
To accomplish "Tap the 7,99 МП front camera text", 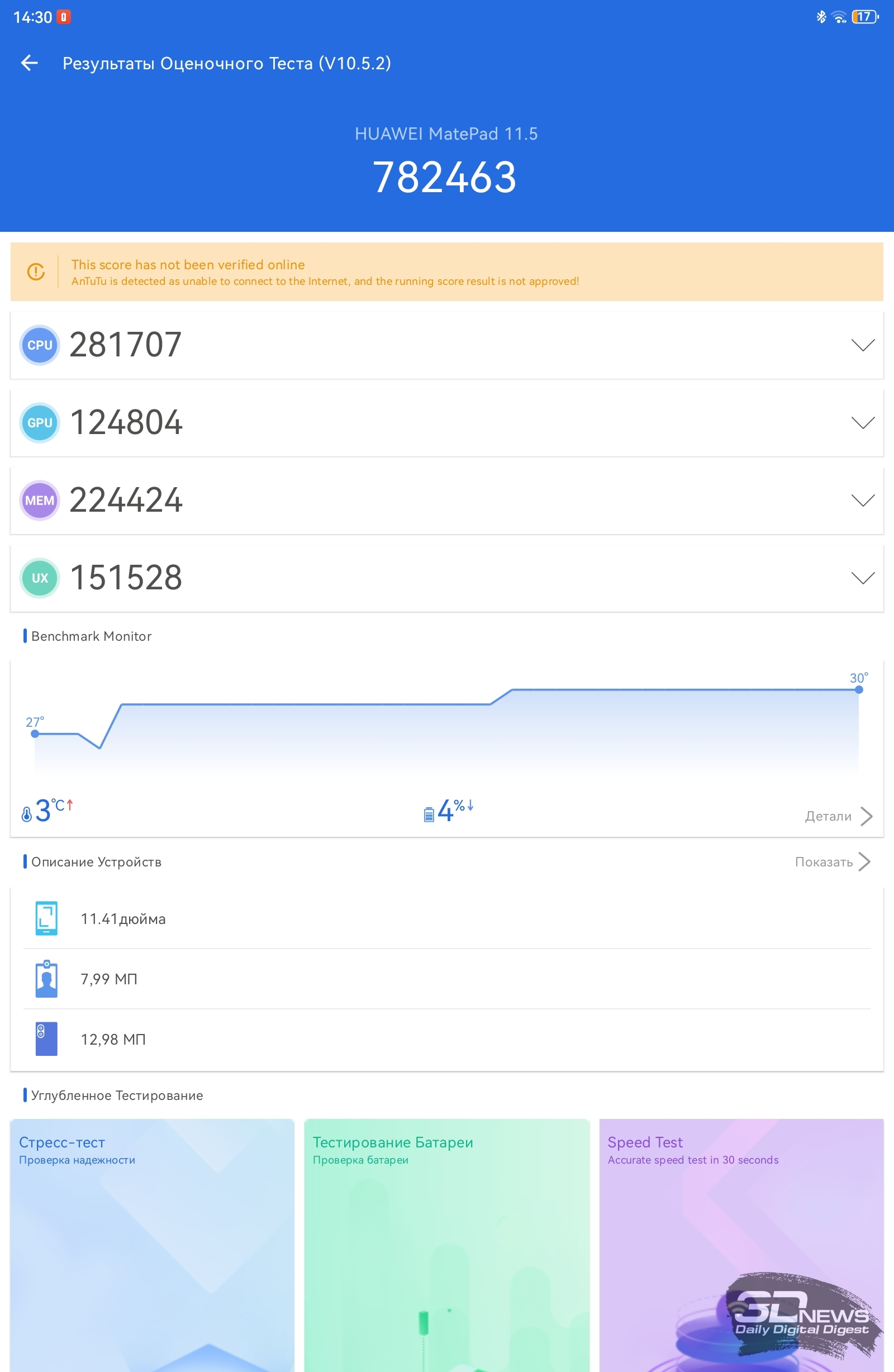I will [x=109, y=979].
